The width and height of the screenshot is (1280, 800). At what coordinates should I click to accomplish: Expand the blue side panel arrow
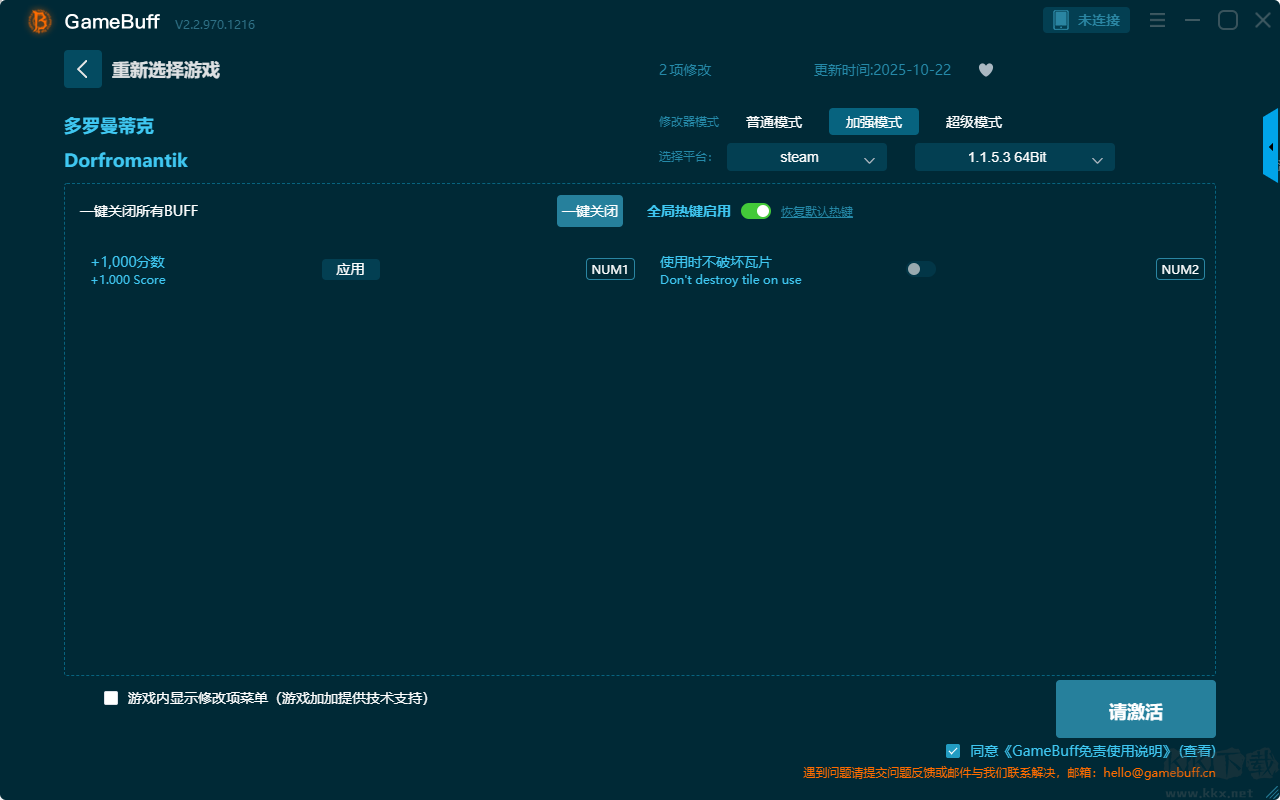(1270, 146)
